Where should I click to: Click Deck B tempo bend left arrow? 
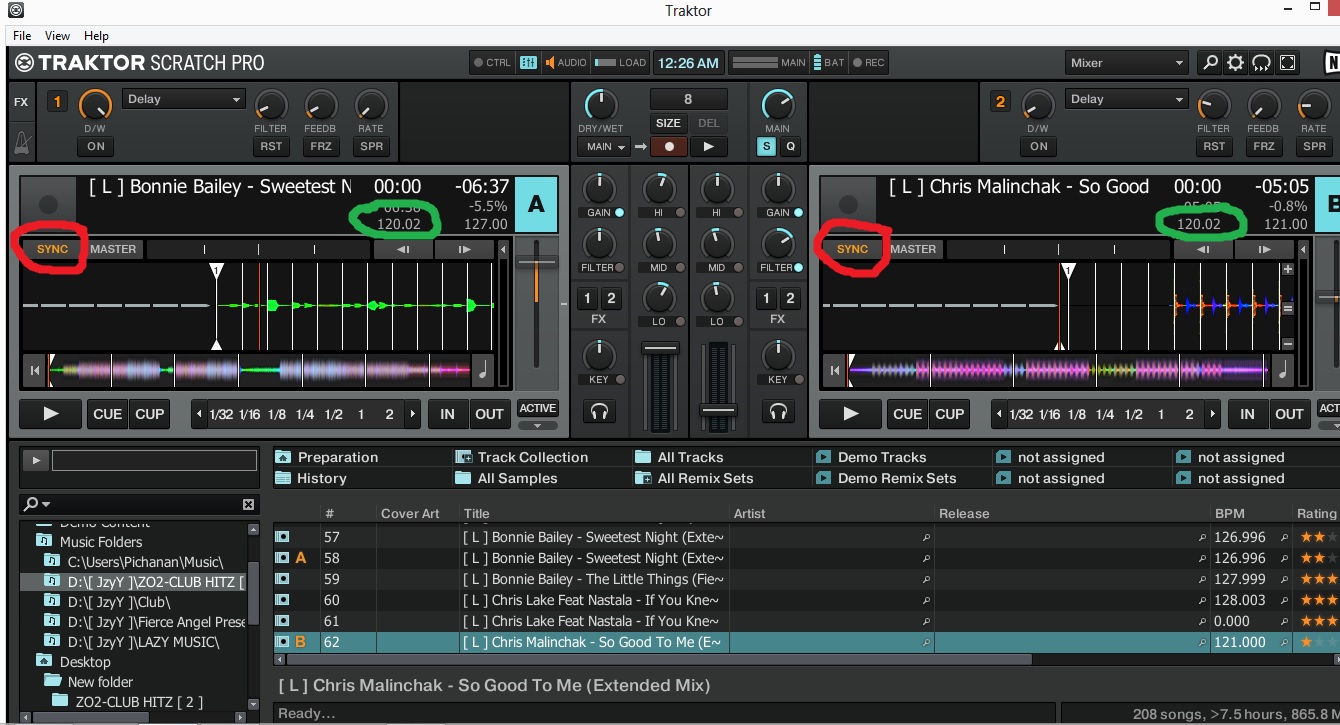pyautogui.click(x=1202, y=249)
